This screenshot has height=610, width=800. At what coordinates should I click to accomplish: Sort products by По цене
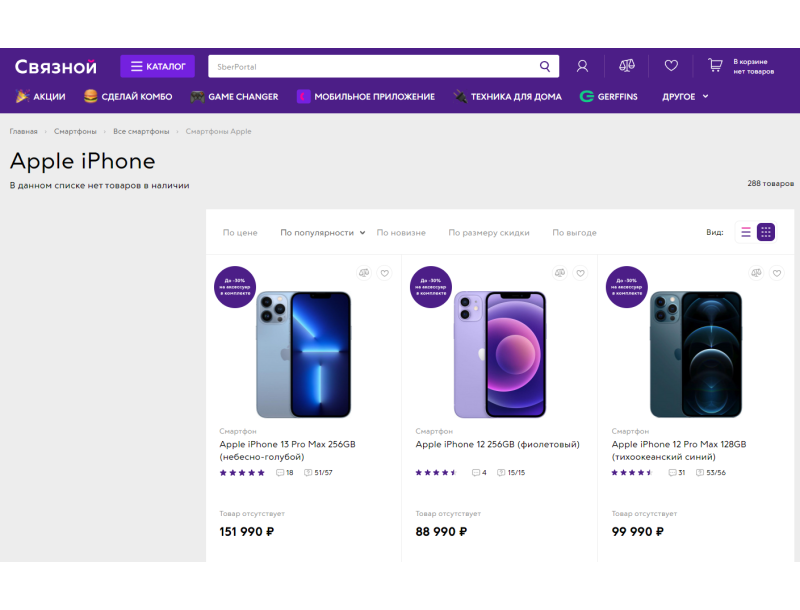click(240, 233)
